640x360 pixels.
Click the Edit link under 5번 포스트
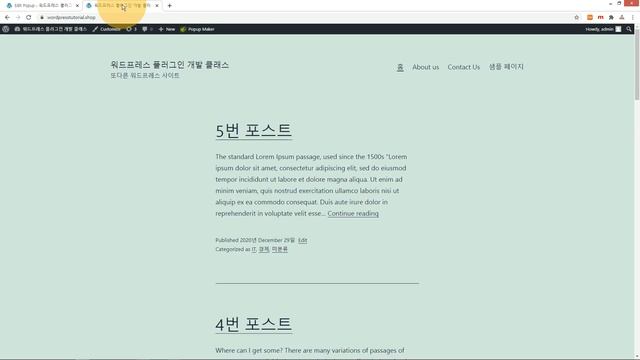pos(302,240)
